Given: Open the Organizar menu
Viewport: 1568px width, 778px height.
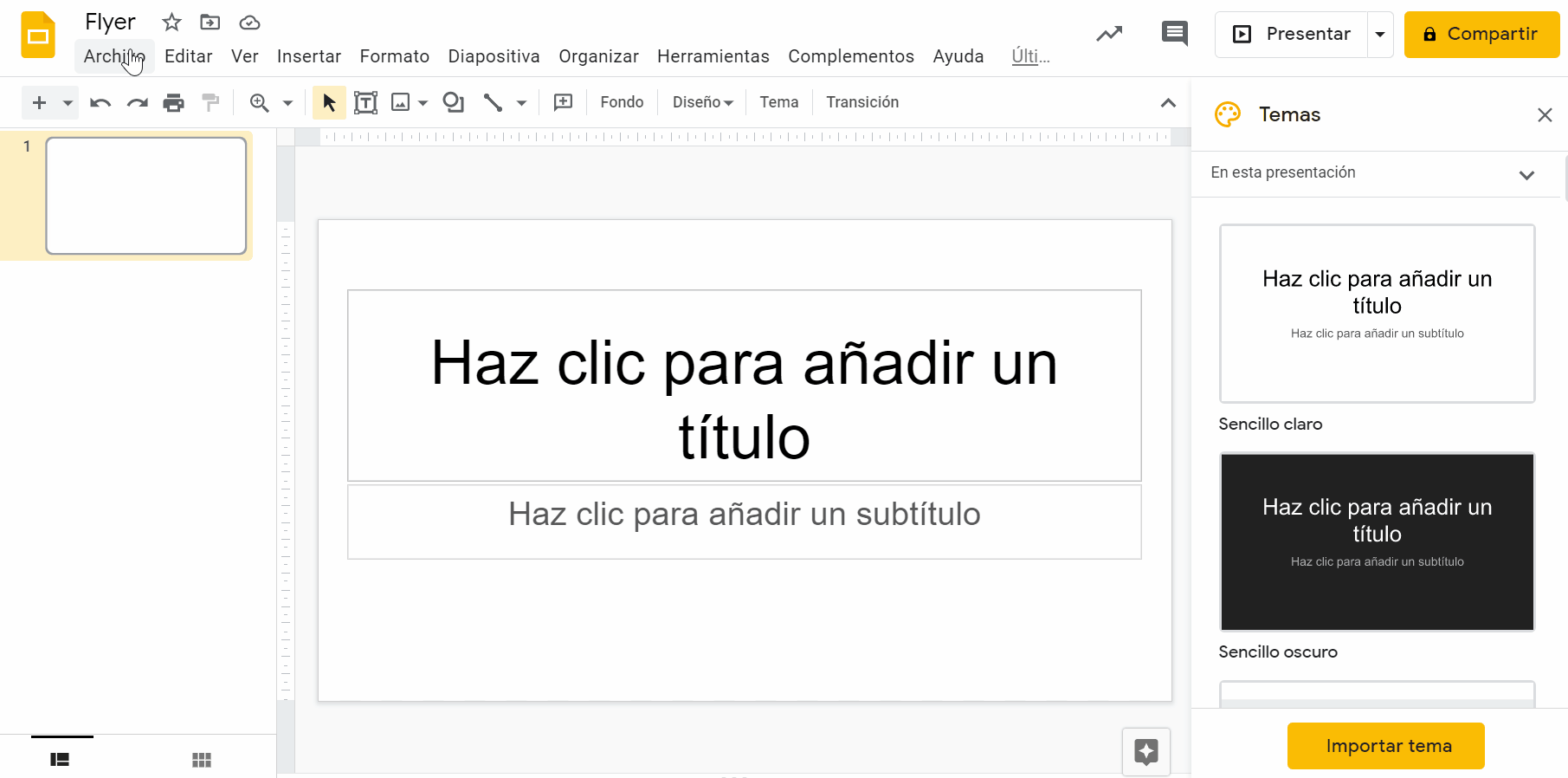Looking at the screenshot, I should click(598, 56).
